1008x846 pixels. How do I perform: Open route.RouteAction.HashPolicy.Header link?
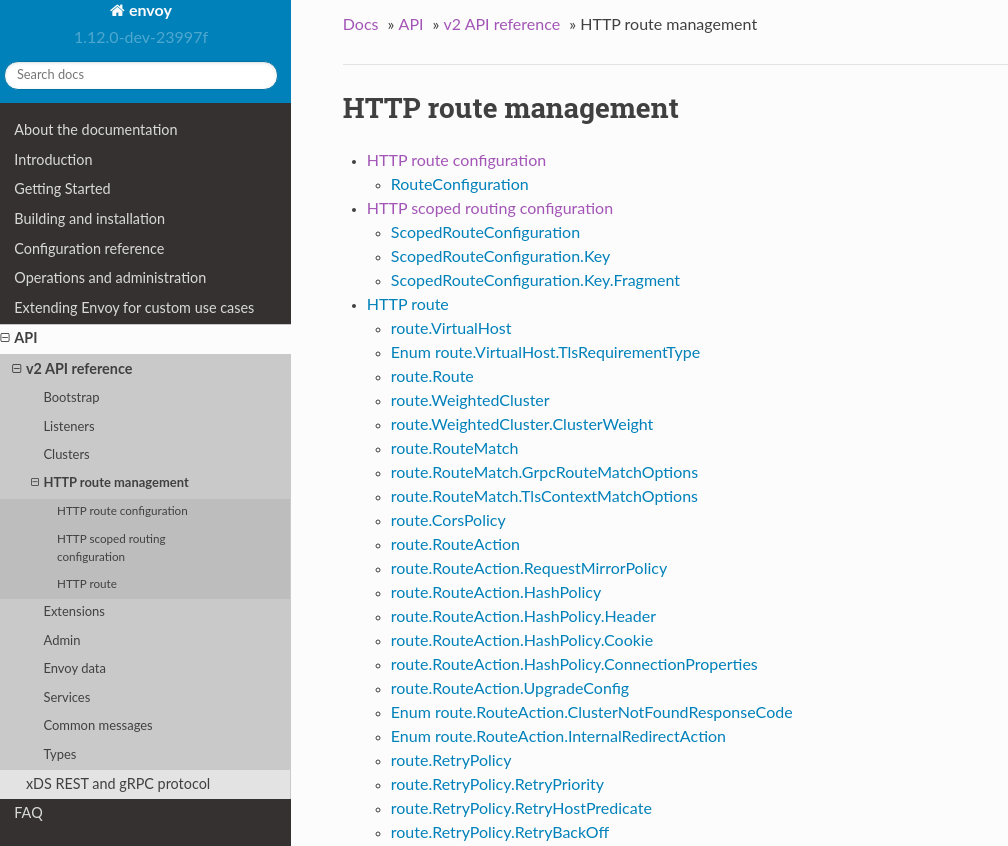(523, 617)
